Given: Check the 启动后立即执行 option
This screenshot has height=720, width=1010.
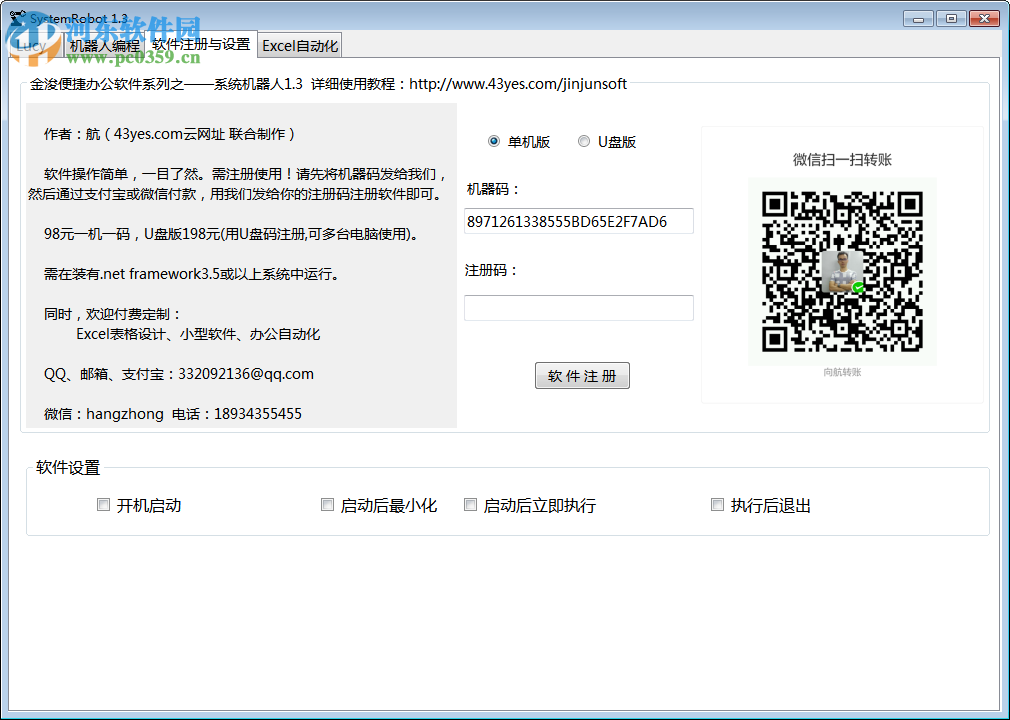Looking at the screenshot, I should (470, 505).
